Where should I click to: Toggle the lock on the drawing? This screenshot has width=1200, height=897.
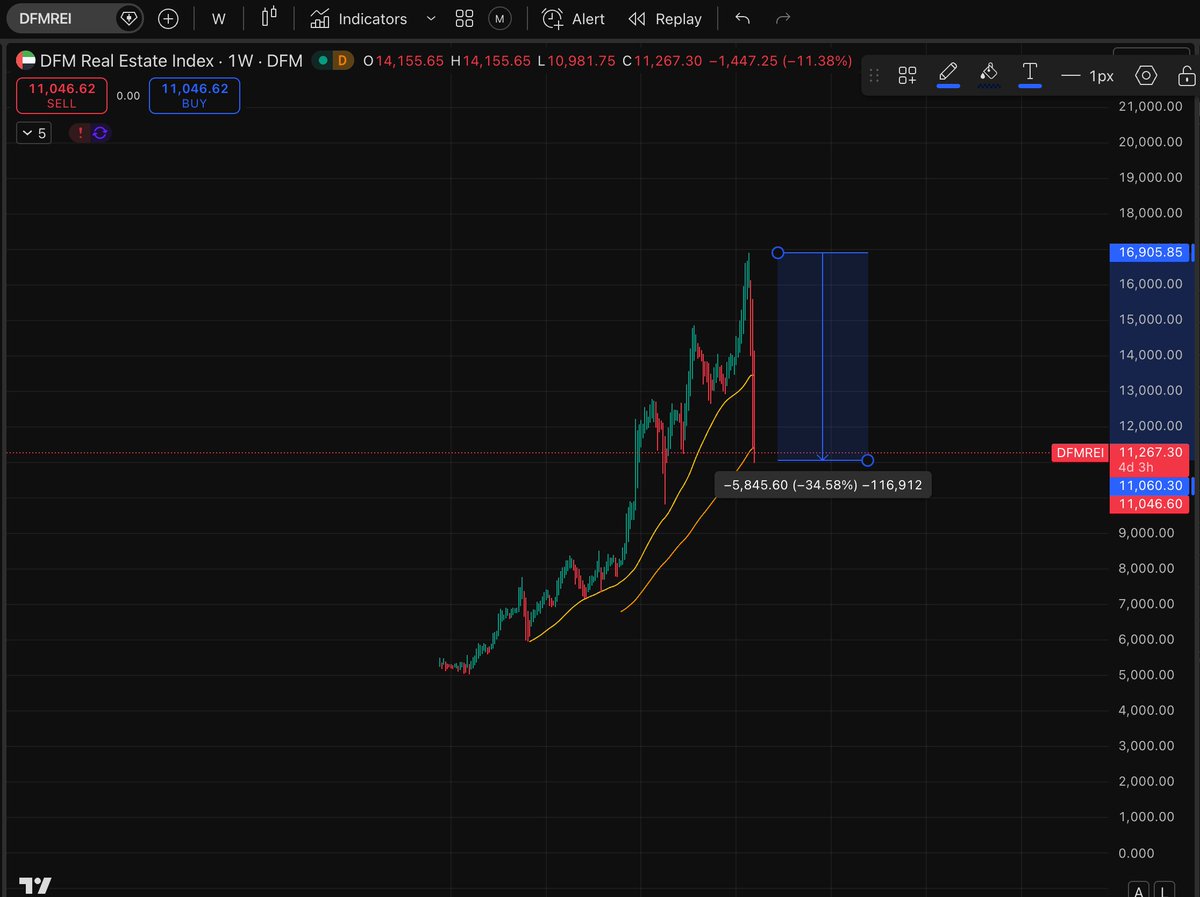tap(1186, 75)
